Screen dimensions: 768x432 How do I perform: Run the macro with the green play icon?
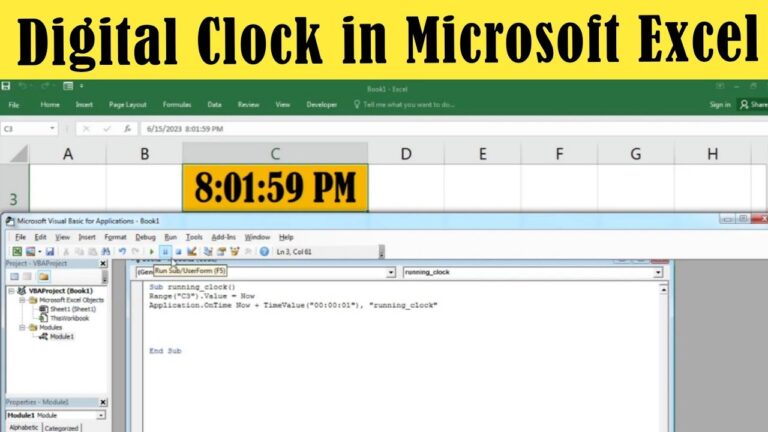151,252
